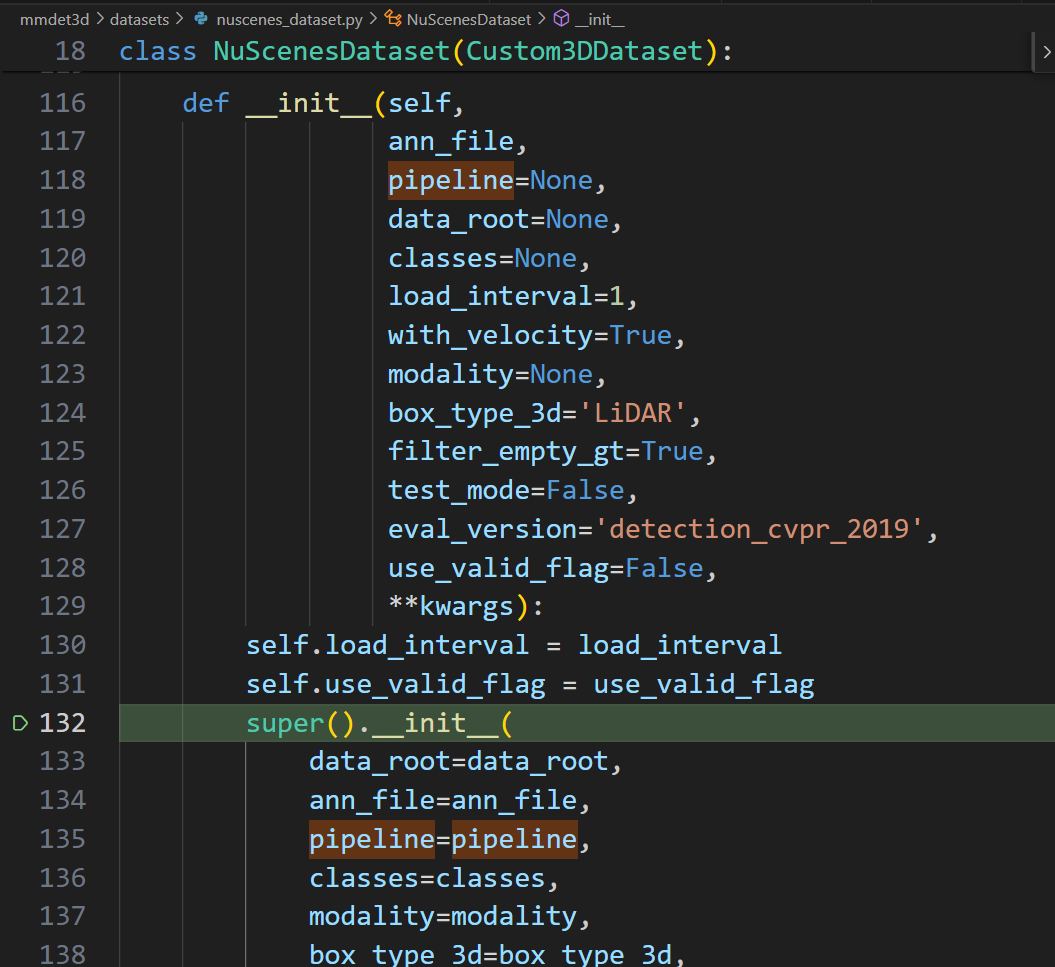Click the debug arrow beside line 132
Screen dimensions: 1055x967
point(20,723)
